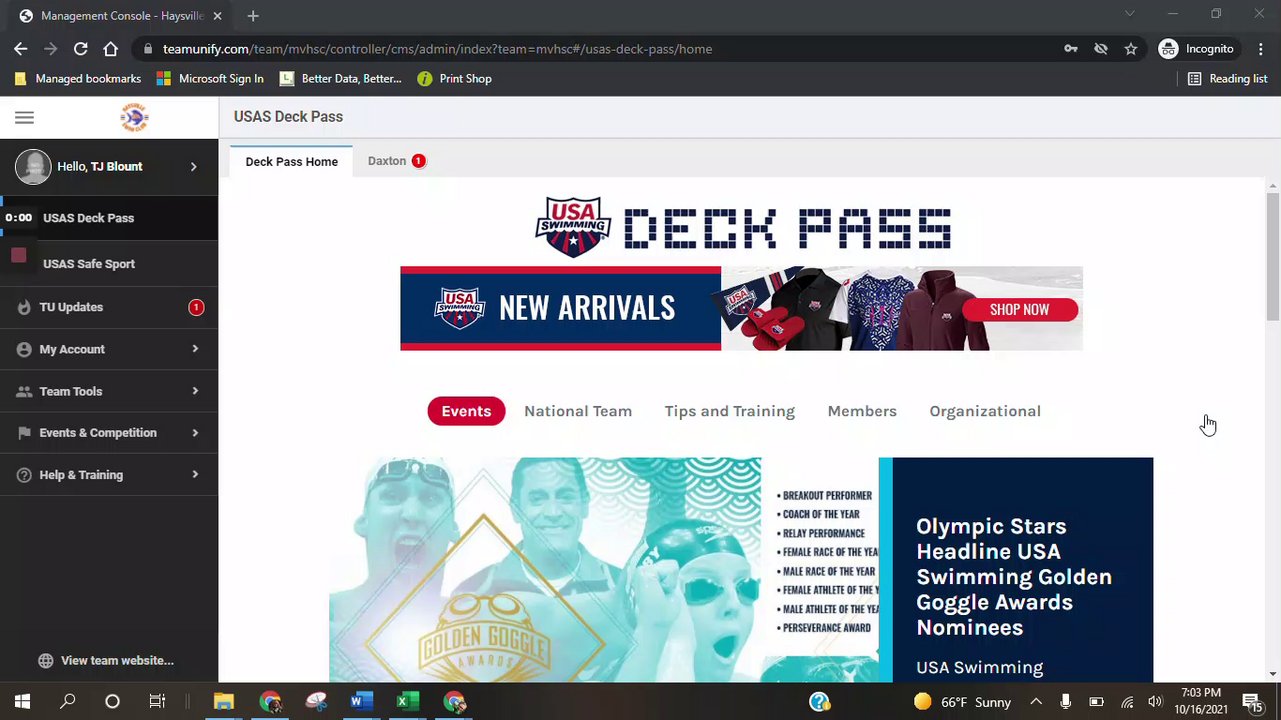
Task: Open Windows search on the taskbar
Action: click(x=68, y=702)
